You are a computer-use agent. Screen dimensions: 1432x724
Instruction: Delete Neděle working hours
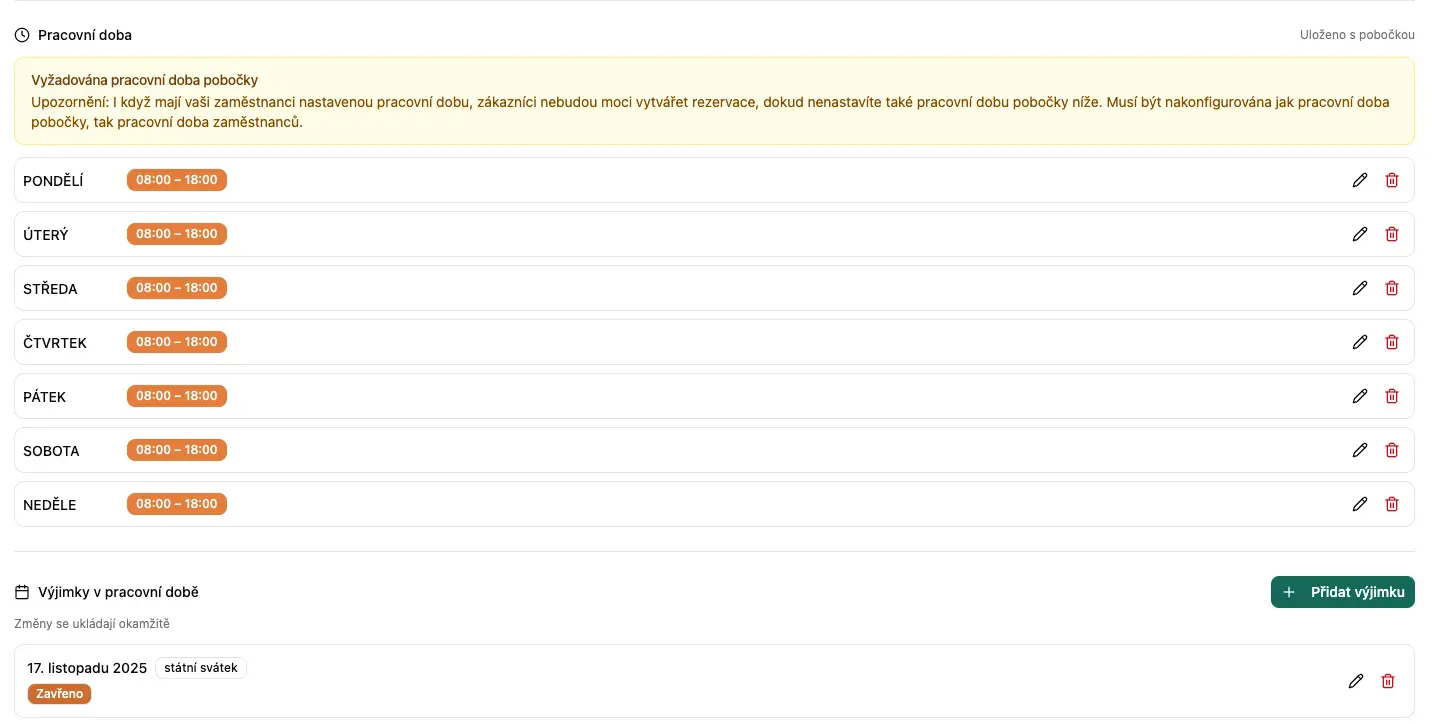[1391, 504]
